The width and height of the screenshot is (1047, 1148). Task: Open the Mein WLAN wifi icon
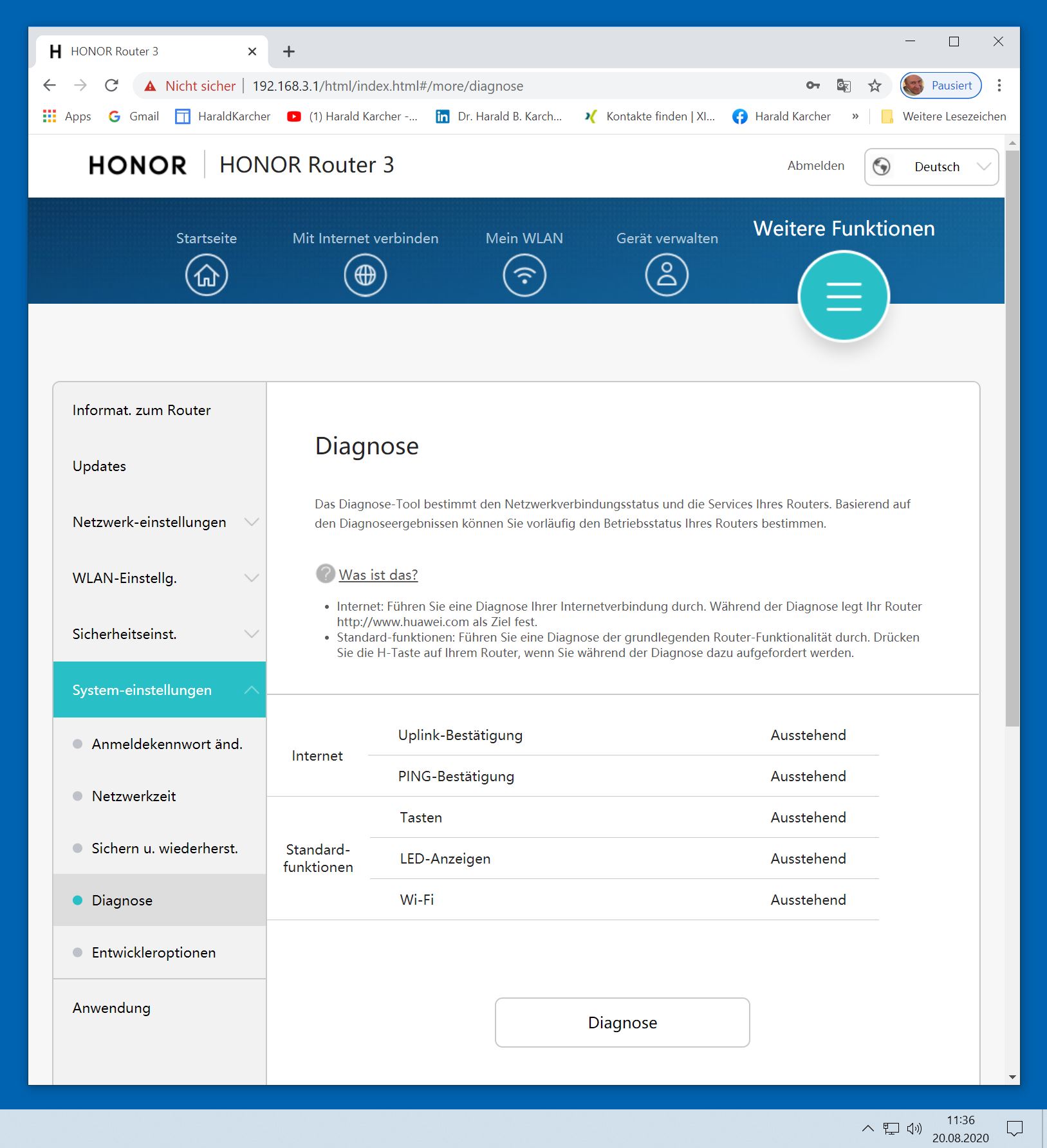(524, 275)
